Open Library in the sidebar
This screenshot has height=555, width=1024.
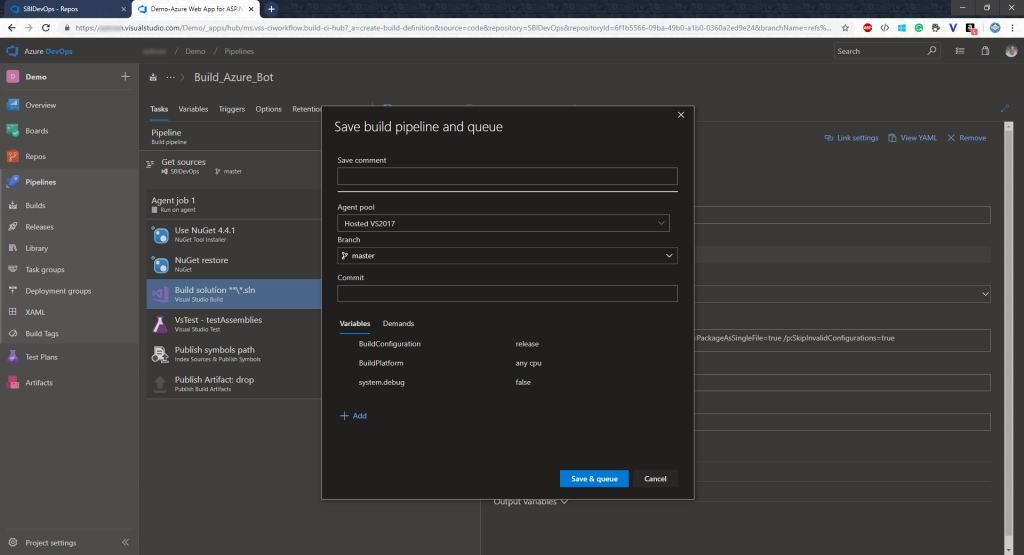click(37, 249)
